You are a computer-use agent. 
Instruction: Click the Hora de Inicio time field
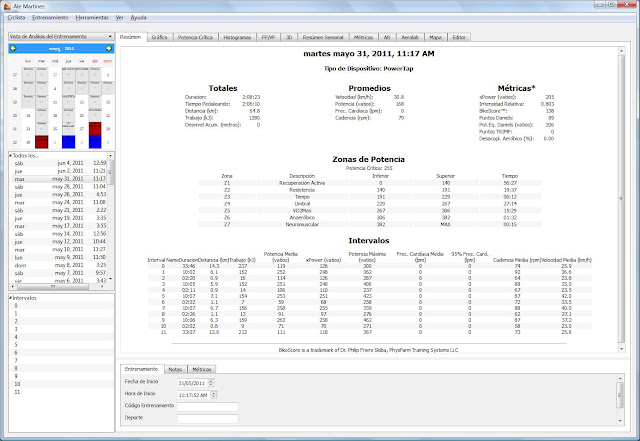[x=194, y=395]
